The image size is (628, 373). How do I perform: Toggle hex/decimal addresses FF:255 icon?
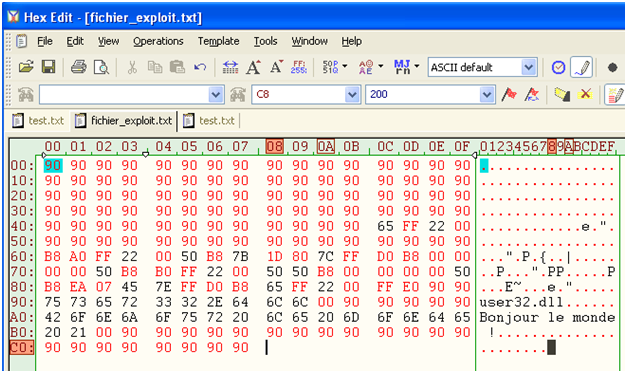point(299,67)
